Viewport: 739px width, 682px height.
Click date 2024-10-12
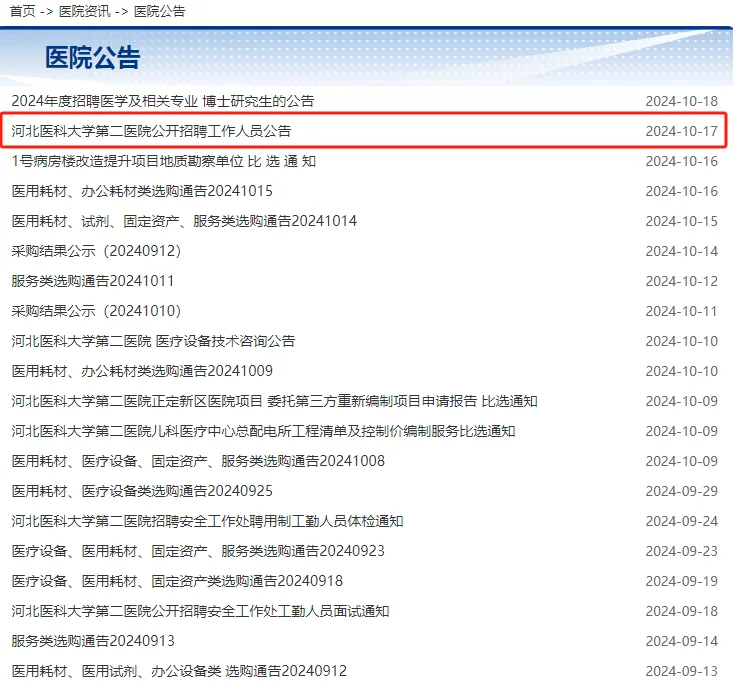682,281
